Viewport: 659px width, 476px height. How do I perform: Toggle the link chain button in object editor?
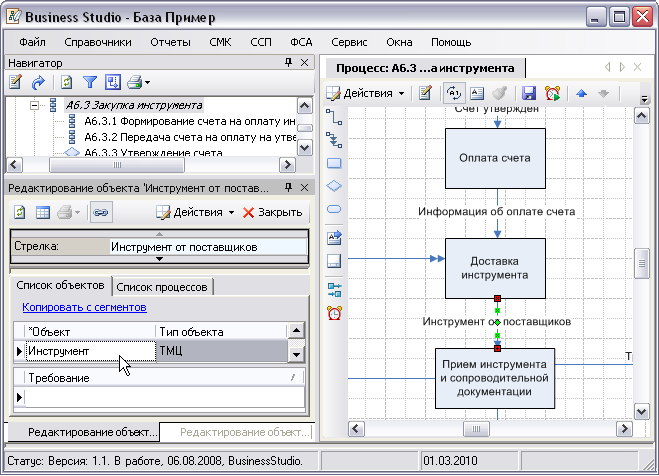[x=101, y=212]
